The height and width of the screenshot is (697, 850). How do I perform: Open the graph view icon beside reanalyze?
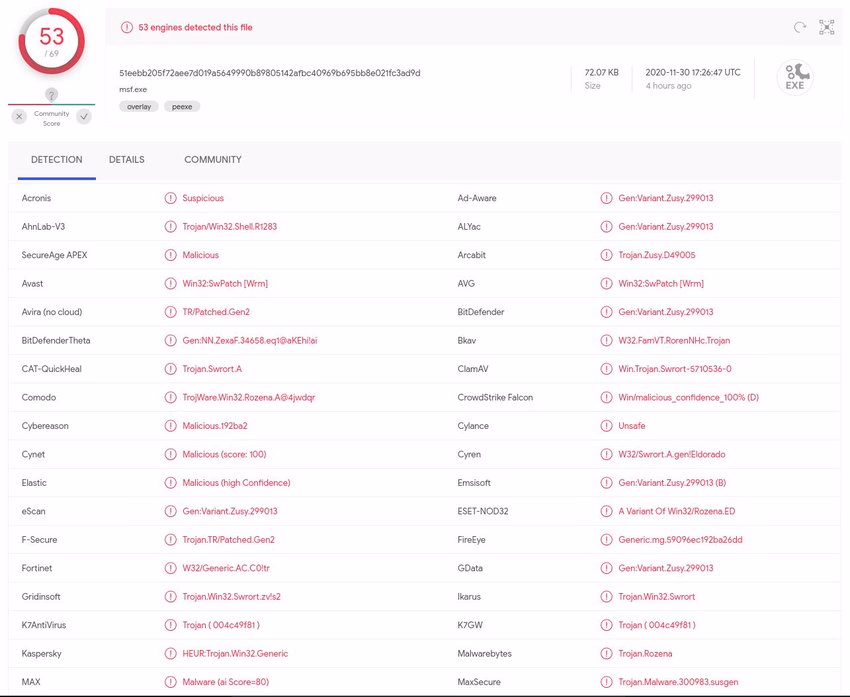click(826, 28)
